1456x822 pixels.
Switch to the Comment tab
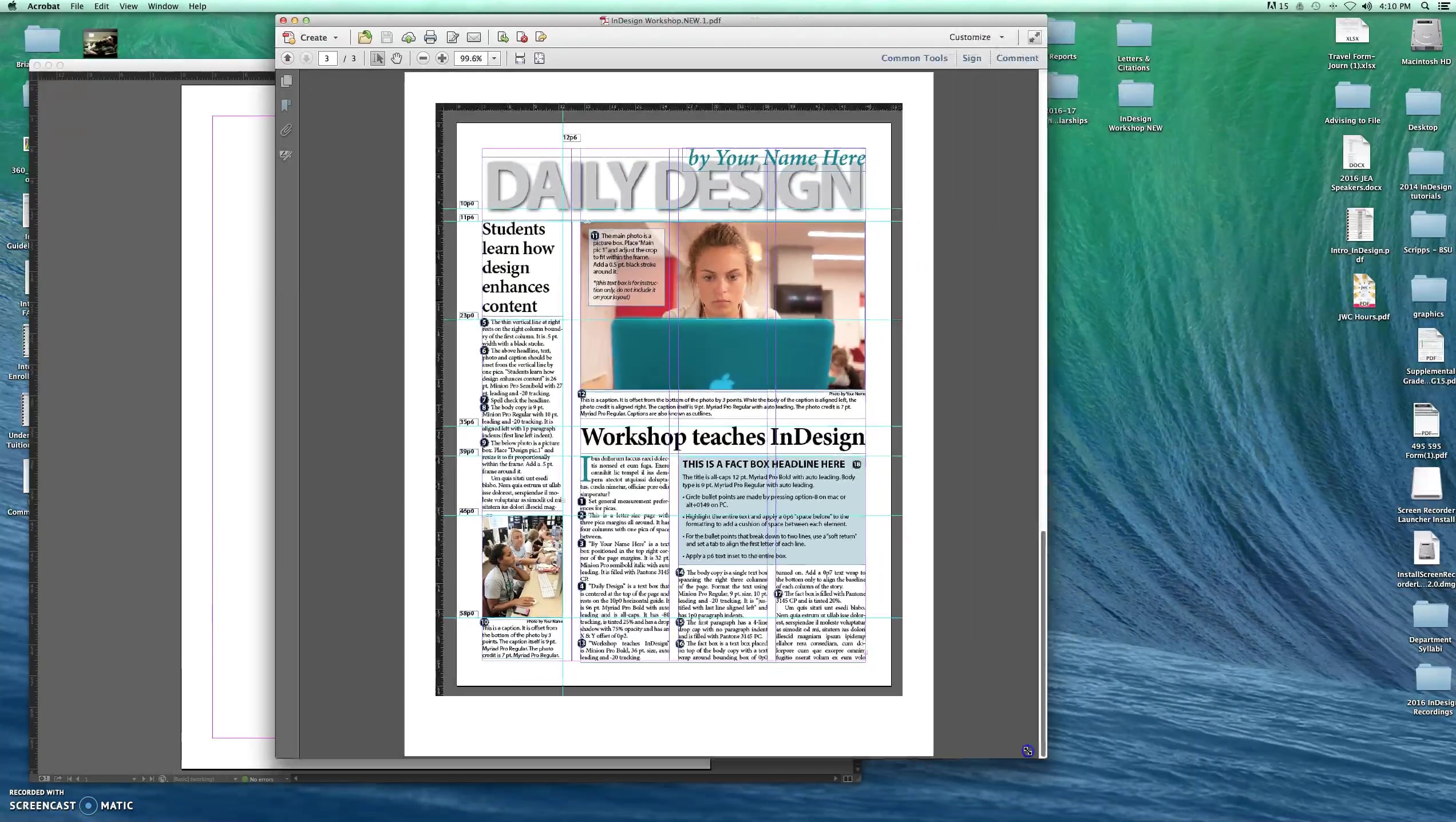pos(1017,58)
